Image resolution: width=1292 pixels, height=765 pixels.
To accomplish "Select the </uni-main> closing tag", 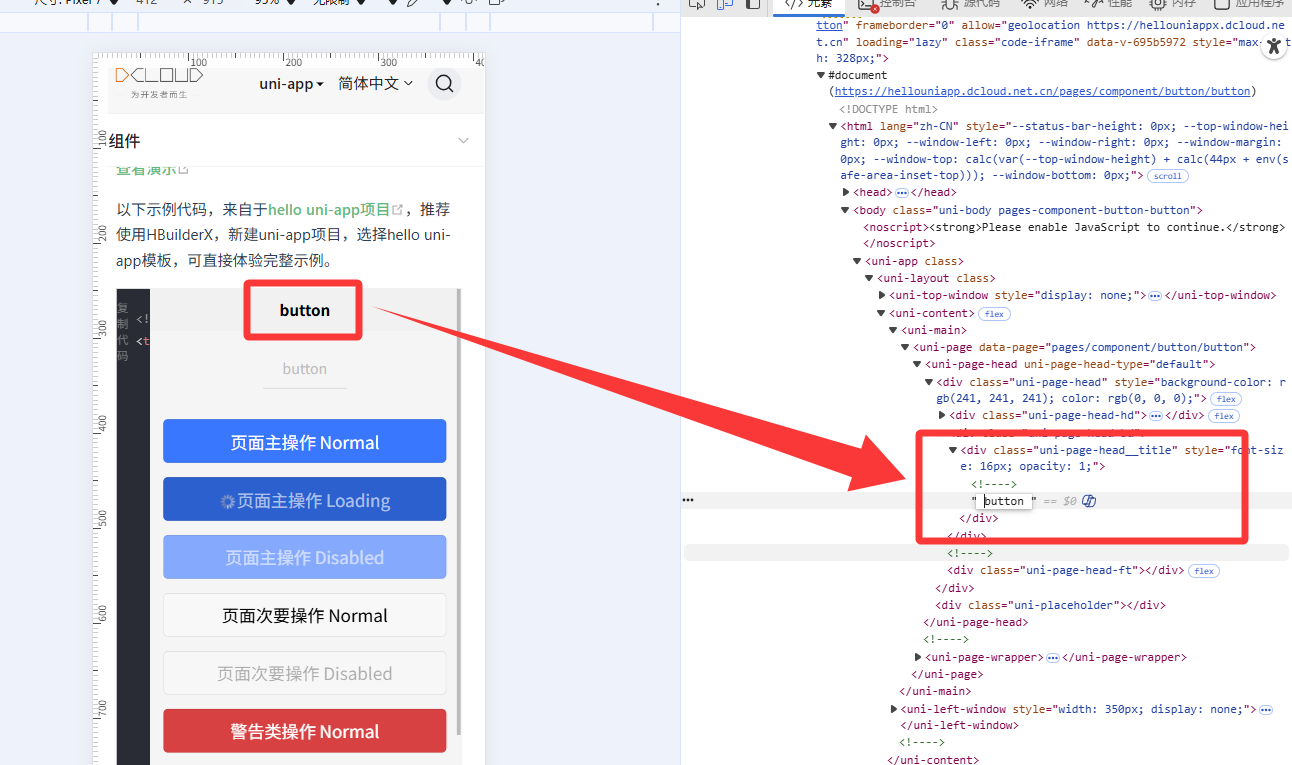I will tap(935, 691).
